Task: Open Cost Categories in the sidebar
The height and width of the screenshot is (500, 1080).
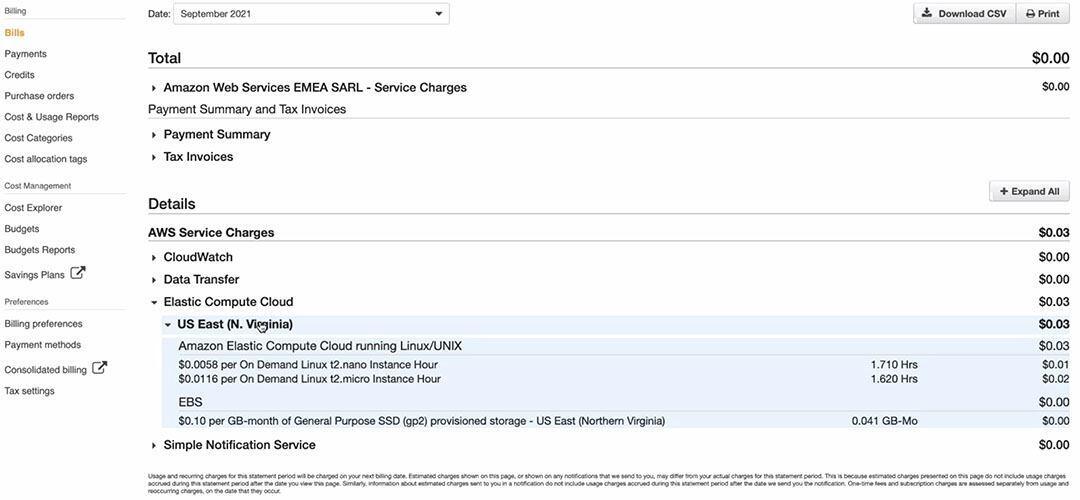Action: [x=39, y=138]
